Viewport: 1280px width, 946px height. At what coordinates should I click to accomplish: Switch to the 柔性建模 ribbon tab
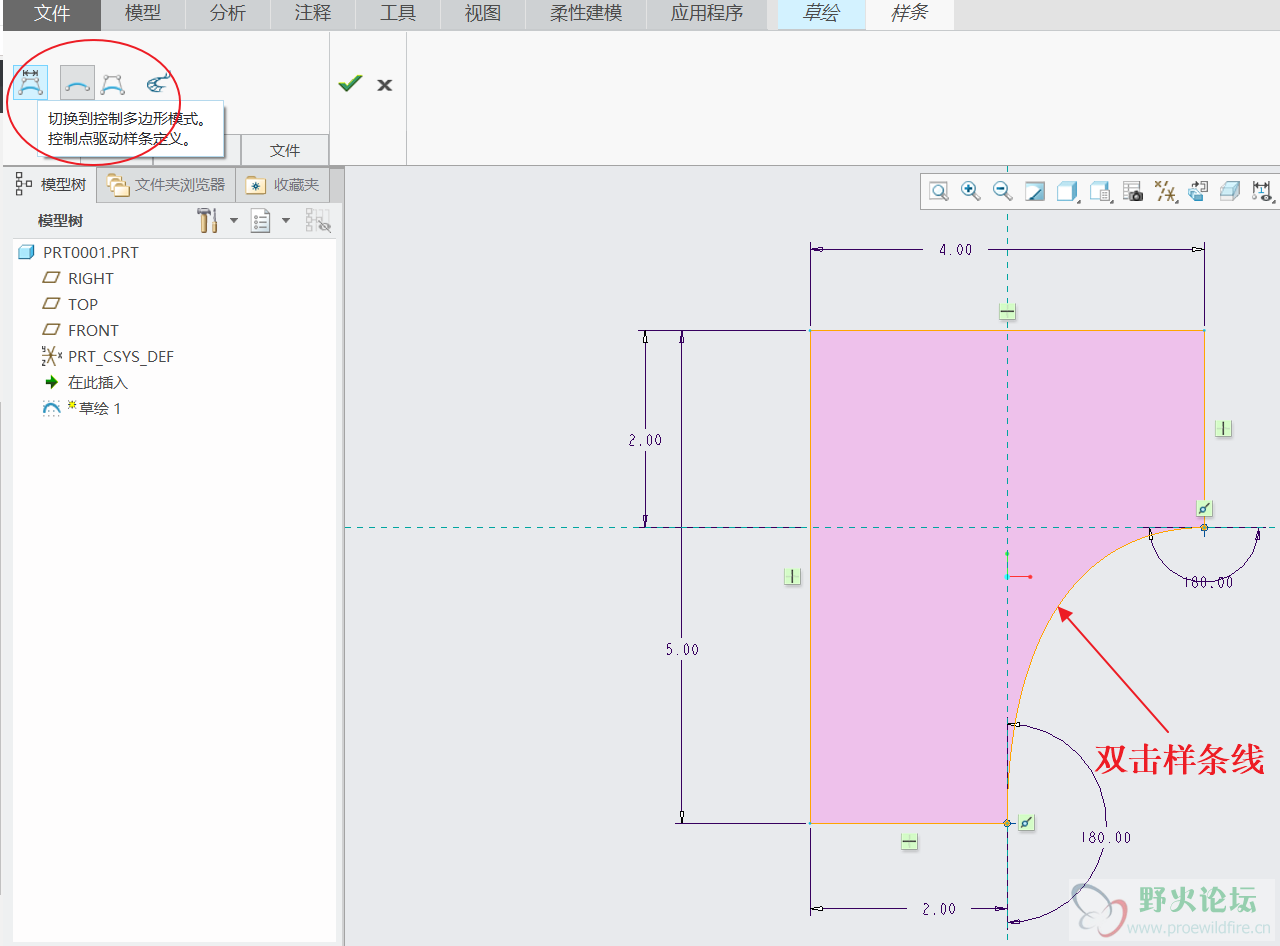pyautogui.click(x=586, y=14)
